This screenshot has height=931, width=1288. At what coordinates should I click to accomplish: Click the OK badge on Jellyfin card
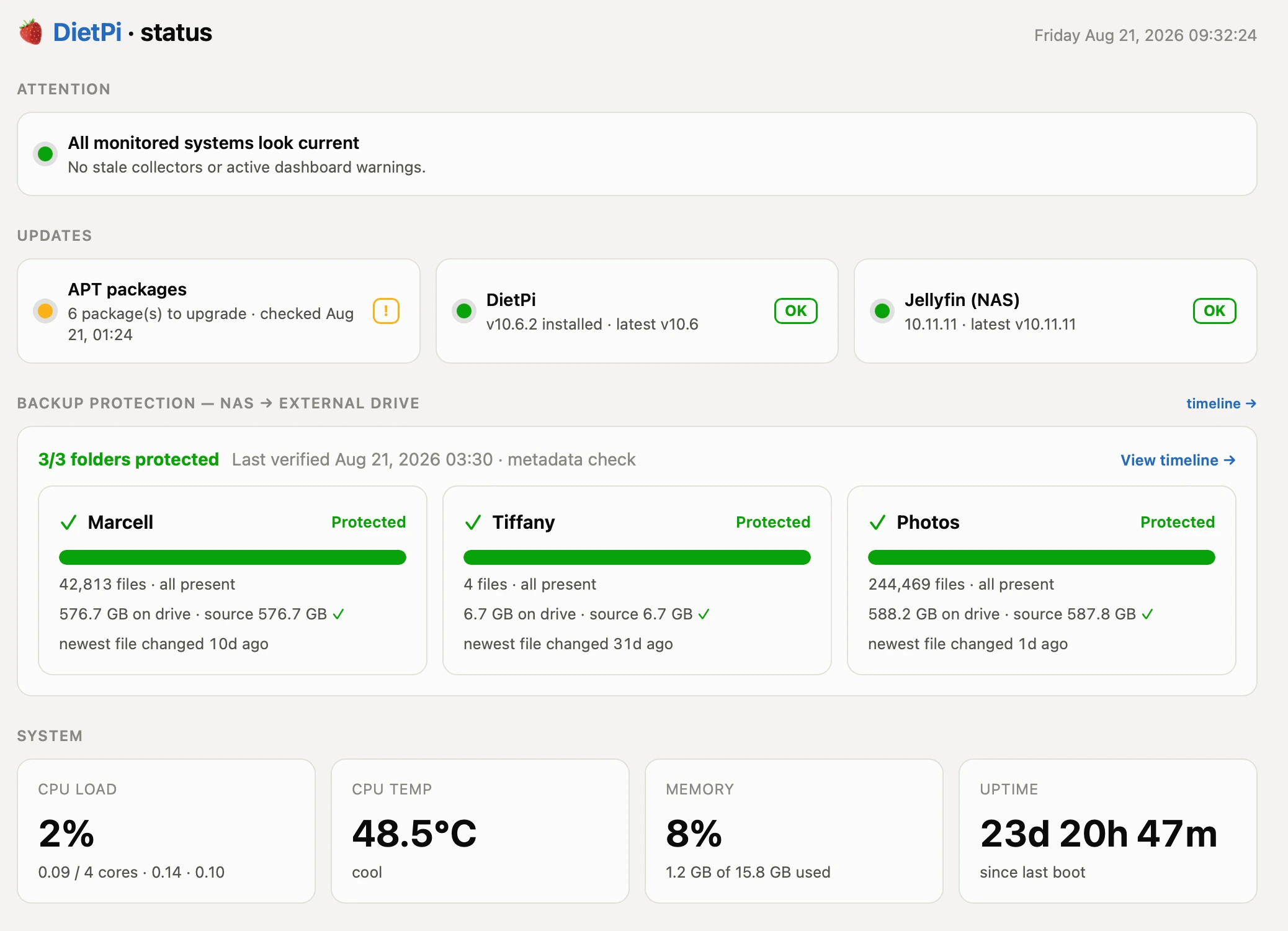pos(1214,311)
